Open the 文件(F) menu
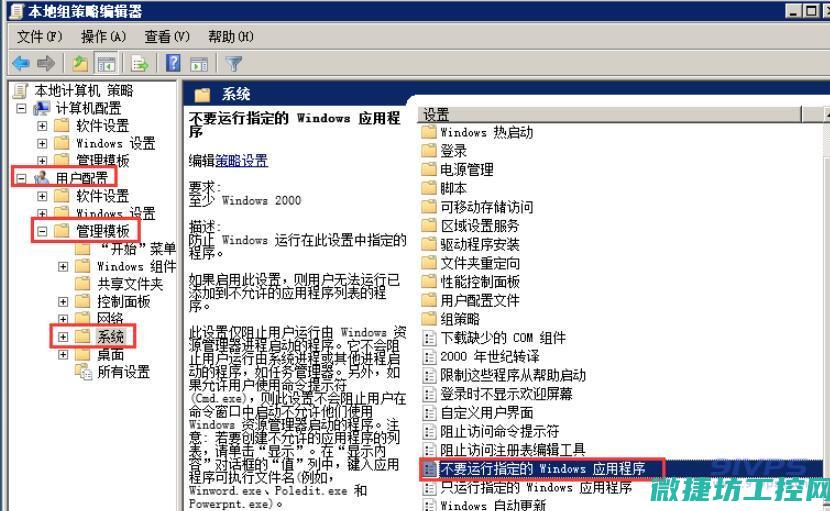Viewport: 830px width, 511px height. [40, 37]
